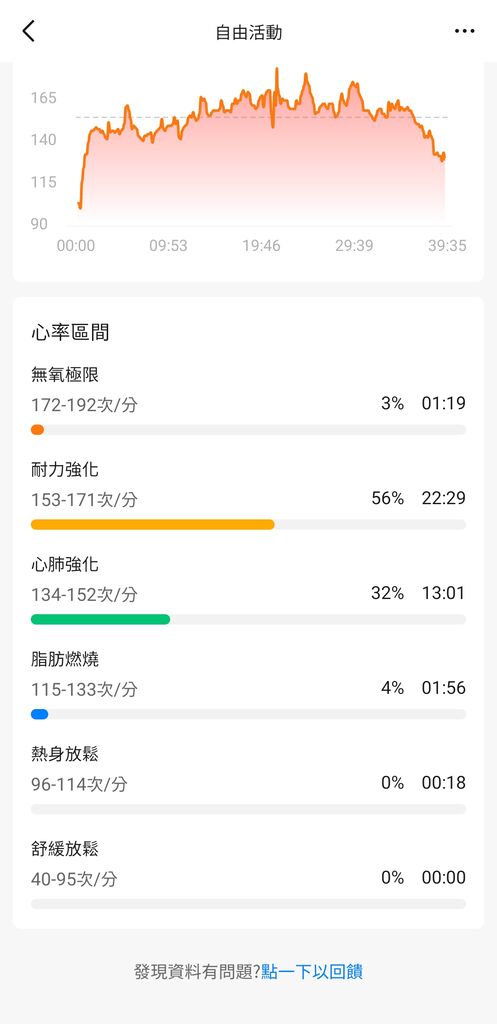Click the 00:00 start time label

tap(76, 246)
